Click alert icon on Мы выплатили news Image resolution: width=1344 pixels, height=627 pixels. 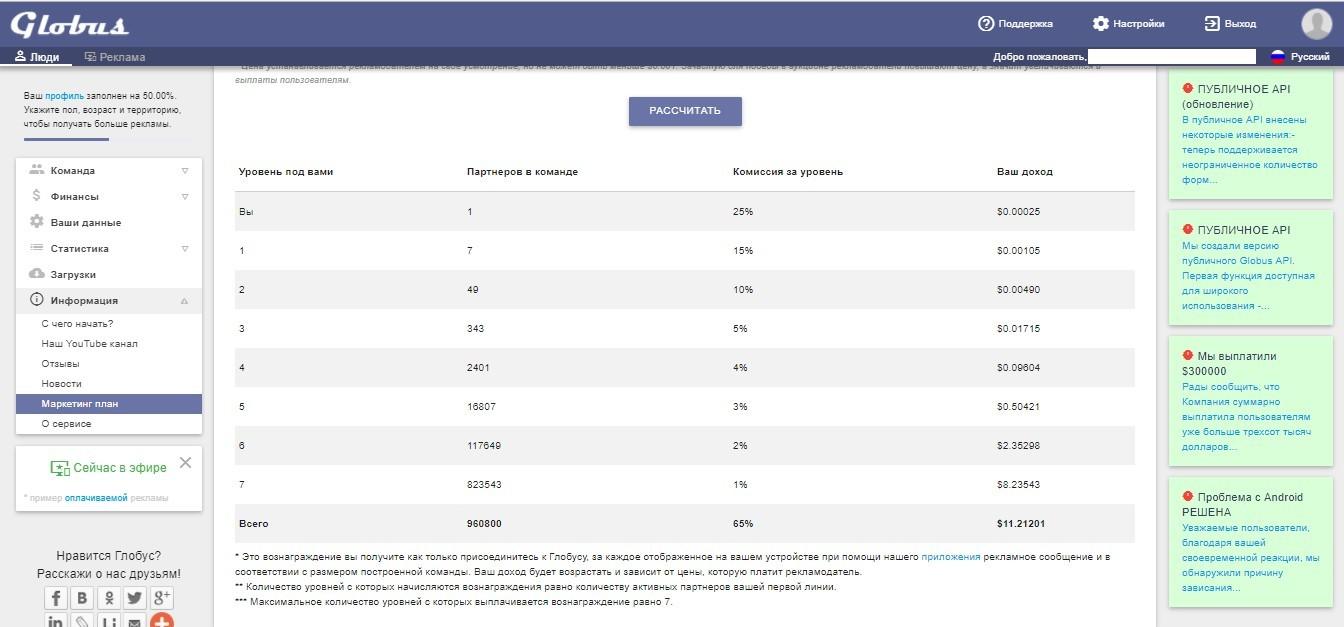click(x=1188, y=355)
